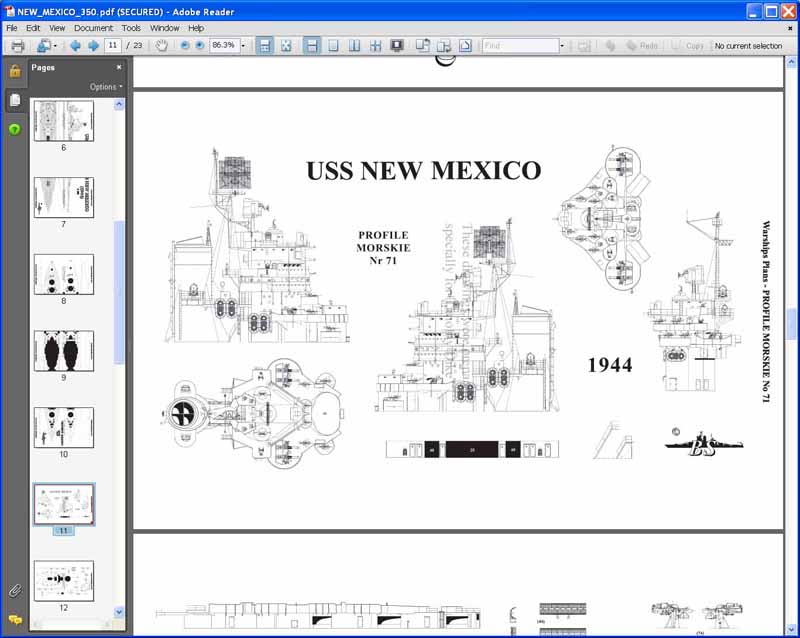800x638 pixels.
Task: Click the page number field showing 11
Action: click(x=113, y=45)
